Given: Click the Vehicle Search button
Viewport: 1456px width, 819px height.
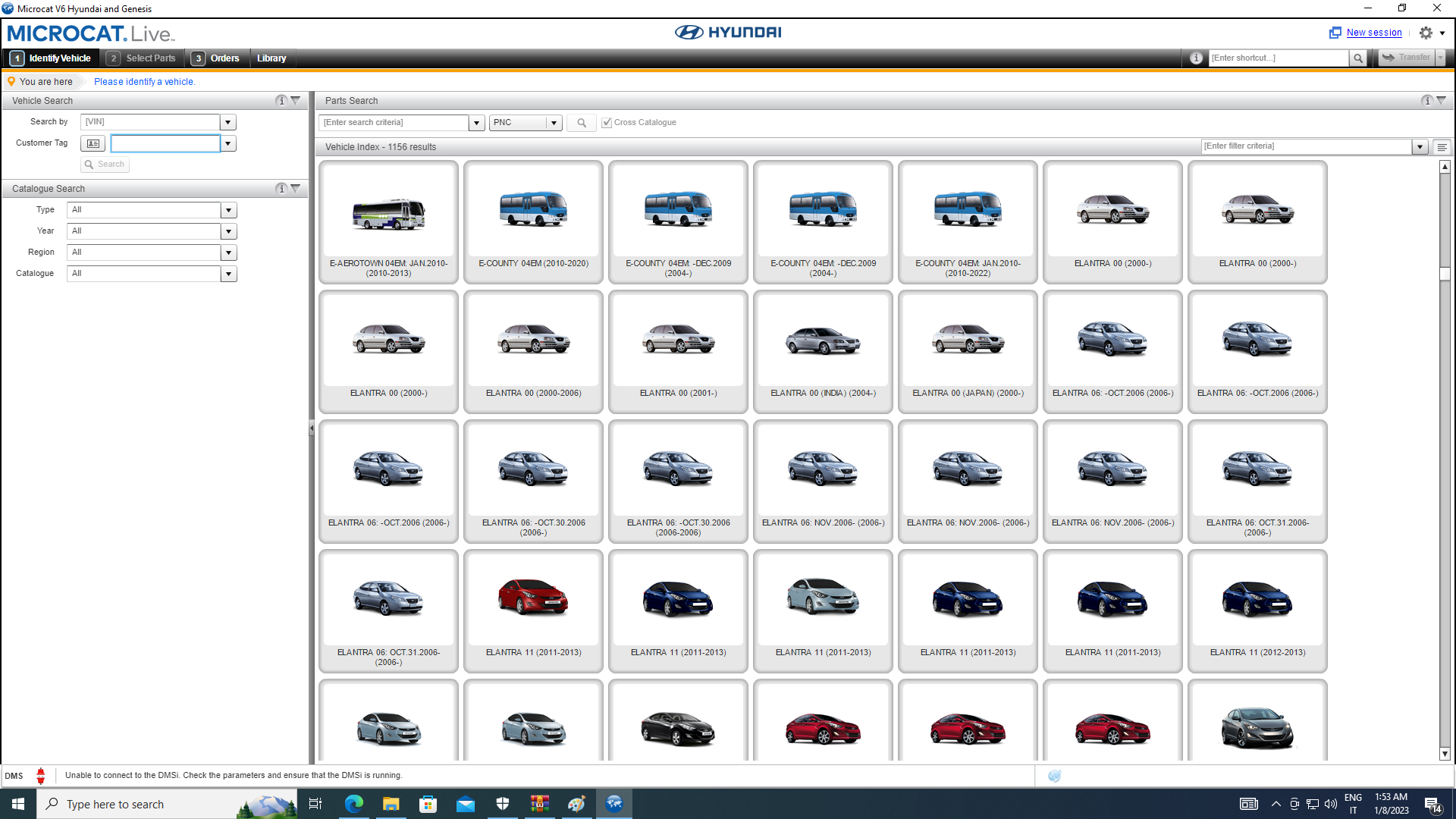Looking at the screenshot, I should pyautogui.click(x=105, y=165).
